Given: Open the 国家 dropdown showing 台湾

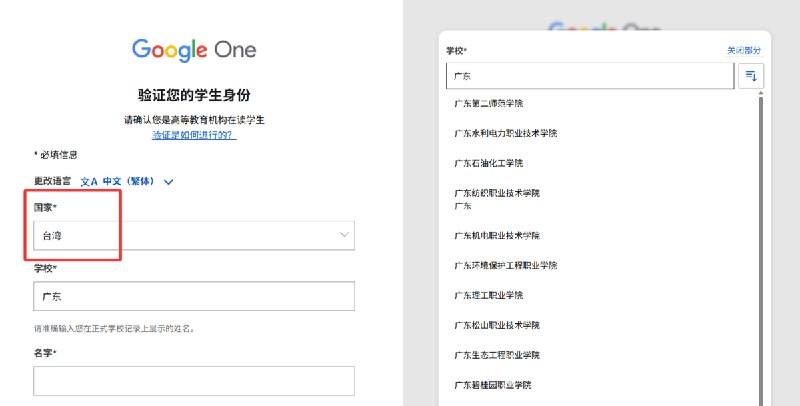Looking at the screenshot, I should [194, 235].
